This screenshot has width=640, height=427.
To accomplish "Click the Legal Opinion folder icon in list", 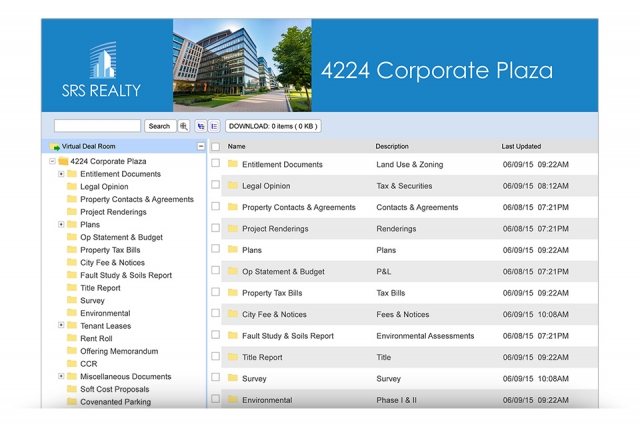I will point(232,186).
